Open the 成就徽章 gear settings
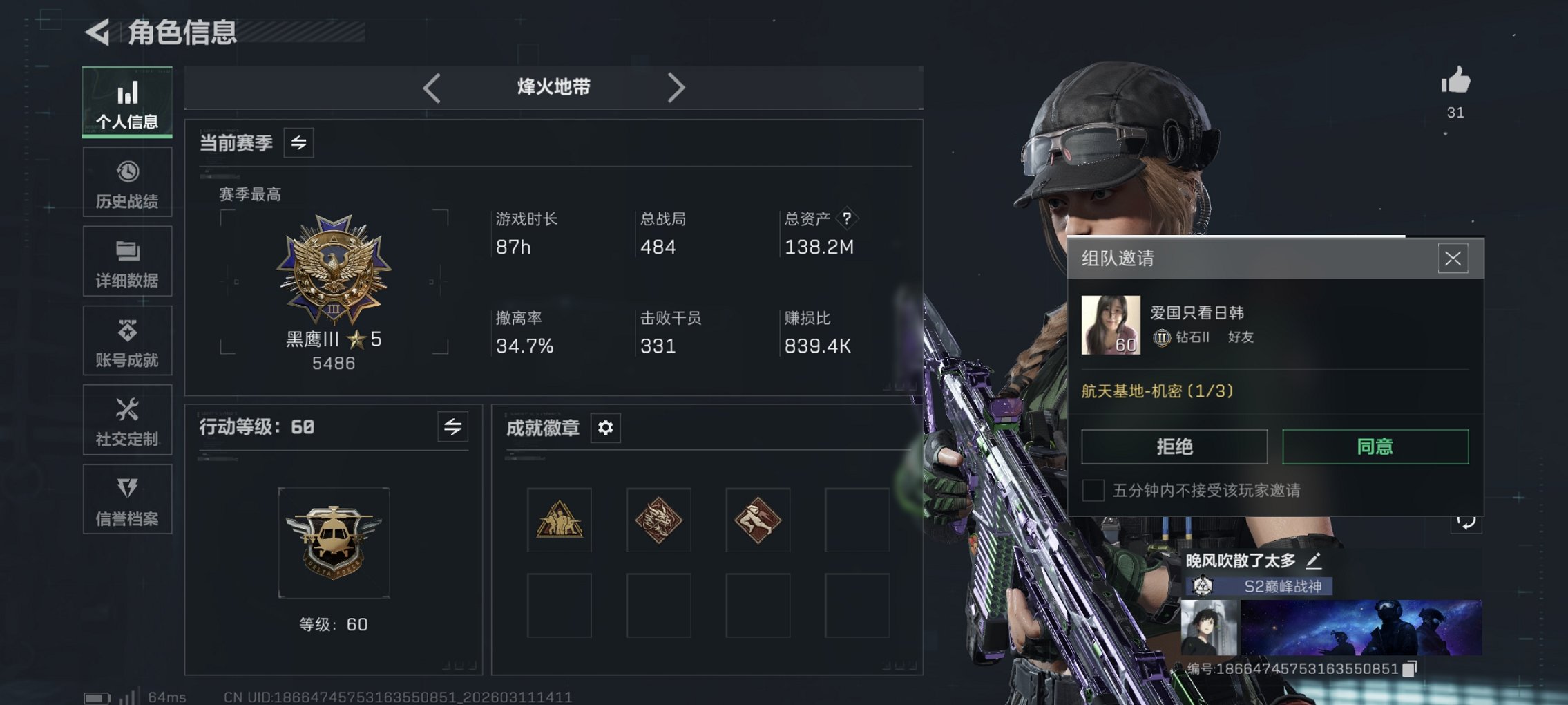 point(605,428)
